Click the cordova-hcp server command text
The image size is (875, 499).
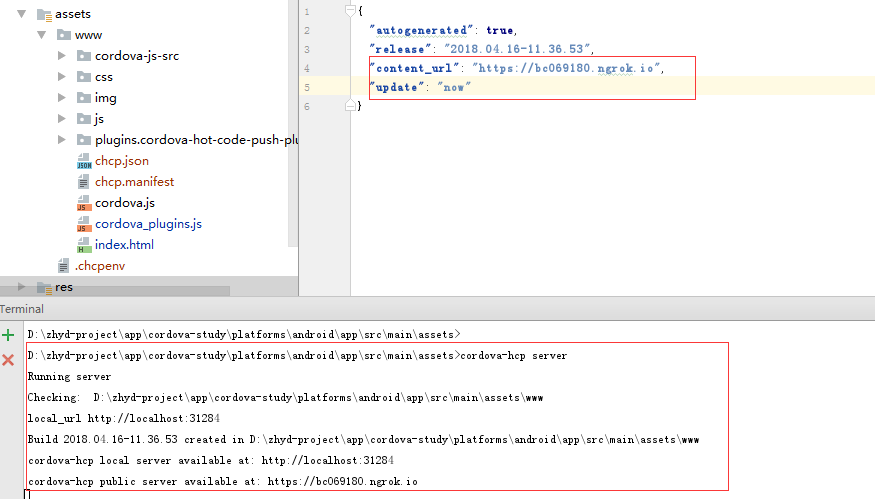[513, 356]
